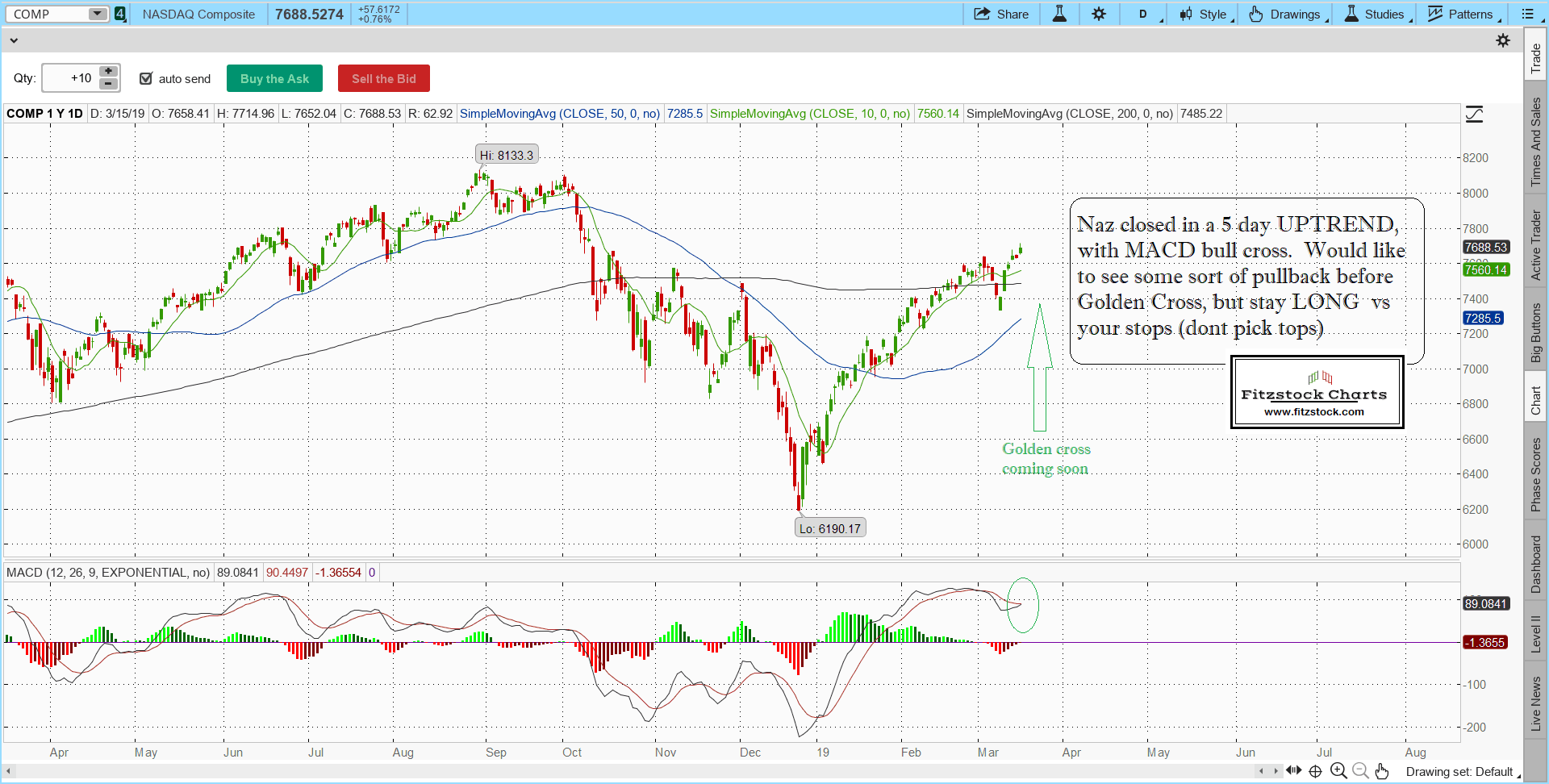Switch to the Active Trader side tab
Image resolution: width=1549 pixels, height=784 pixels.
click(1536, 245)
